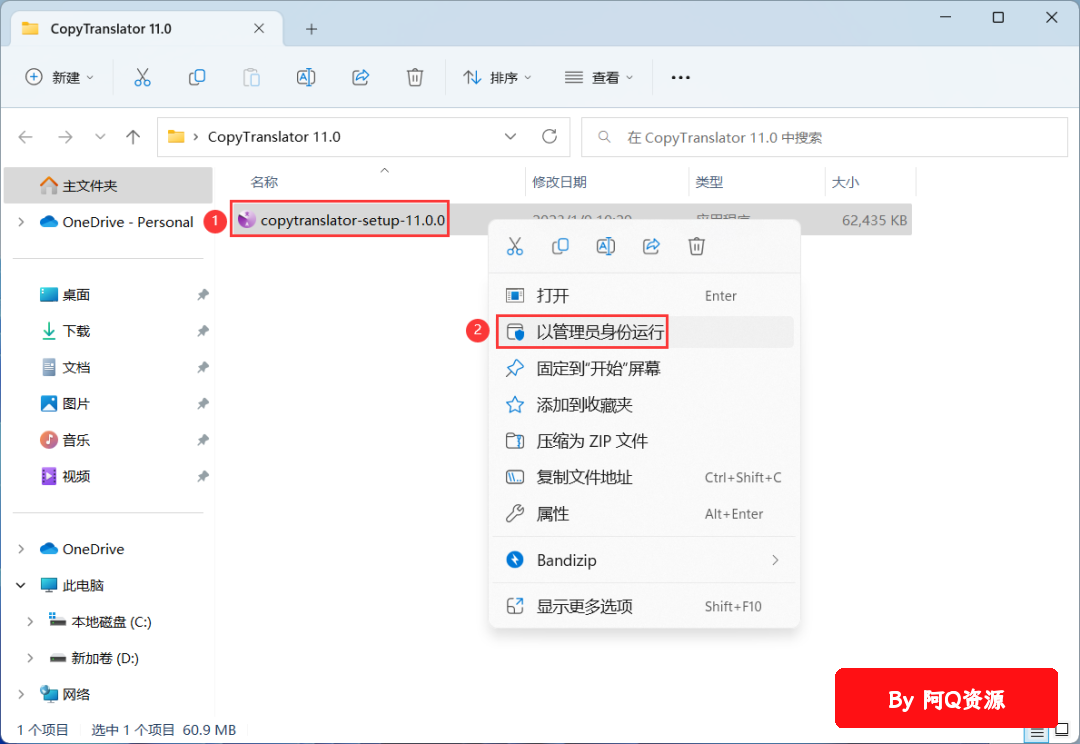
Task: Open 音乐 in quick access
Action: click(x=76, y=440)
